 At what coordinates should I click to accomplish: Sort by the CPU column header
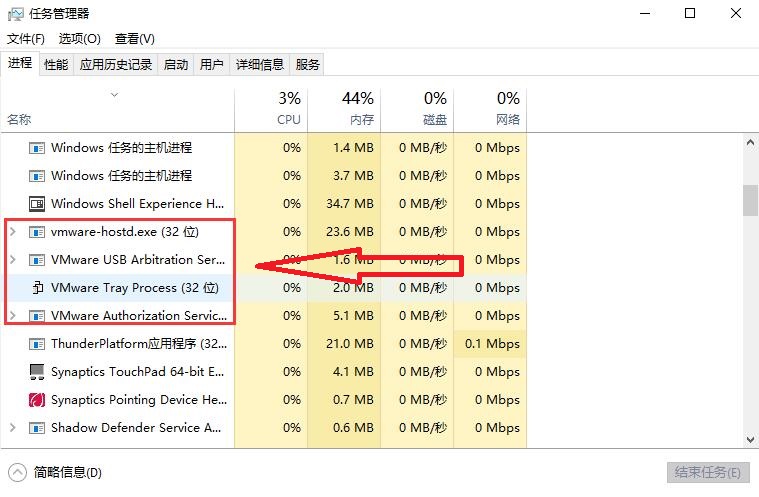[x=271, y=109]
